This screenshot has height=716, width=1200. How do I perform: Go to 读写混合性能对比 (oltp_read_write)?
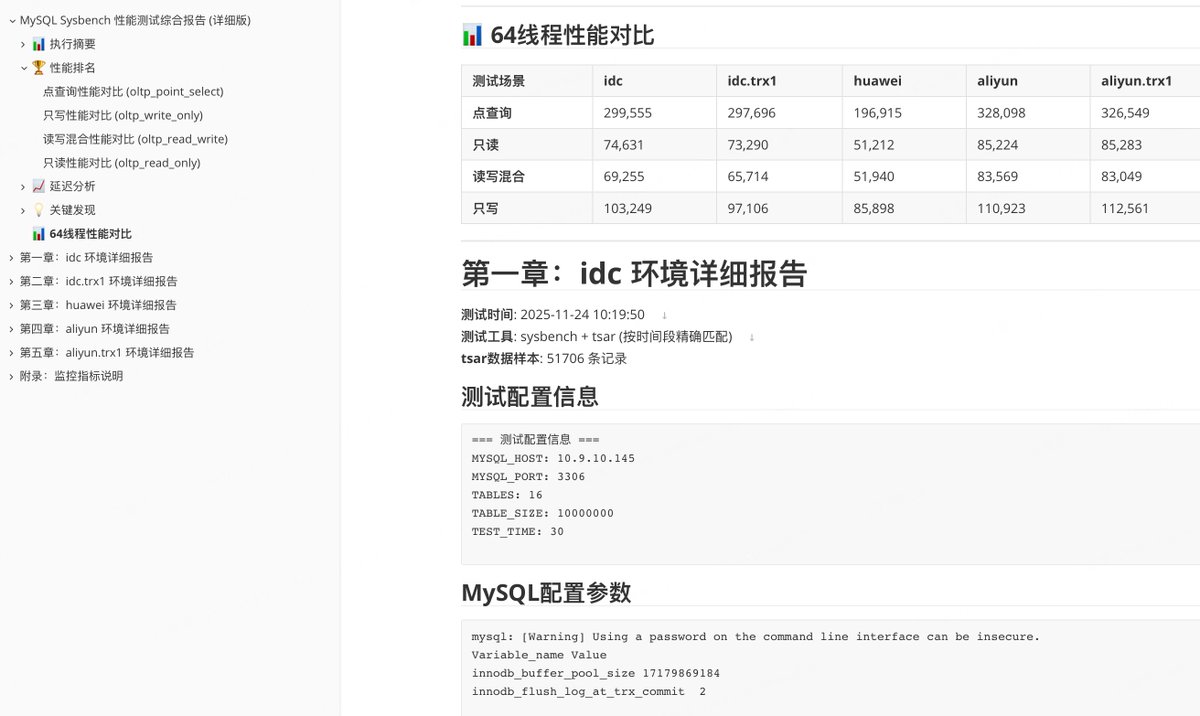coord(135,139)
